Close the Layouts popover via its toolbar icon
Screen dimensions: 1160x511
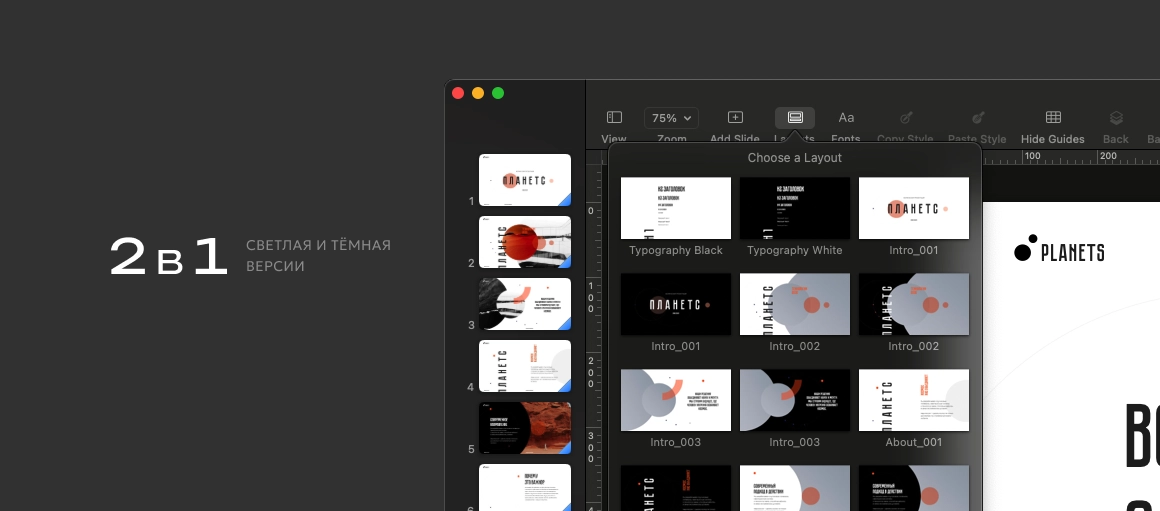click(x=795, y=118)
